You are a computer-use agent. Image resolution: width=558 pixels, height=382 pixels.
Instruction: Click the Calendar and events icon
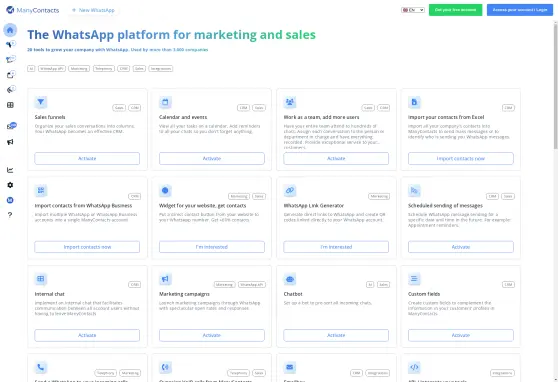pos(165,102)
